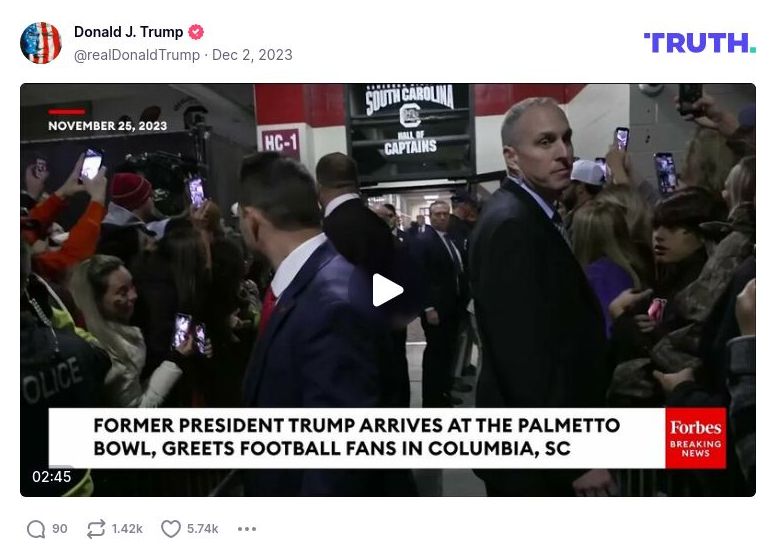
Task: Click the November 25, 2023 overlay
Action: point(108,126)
